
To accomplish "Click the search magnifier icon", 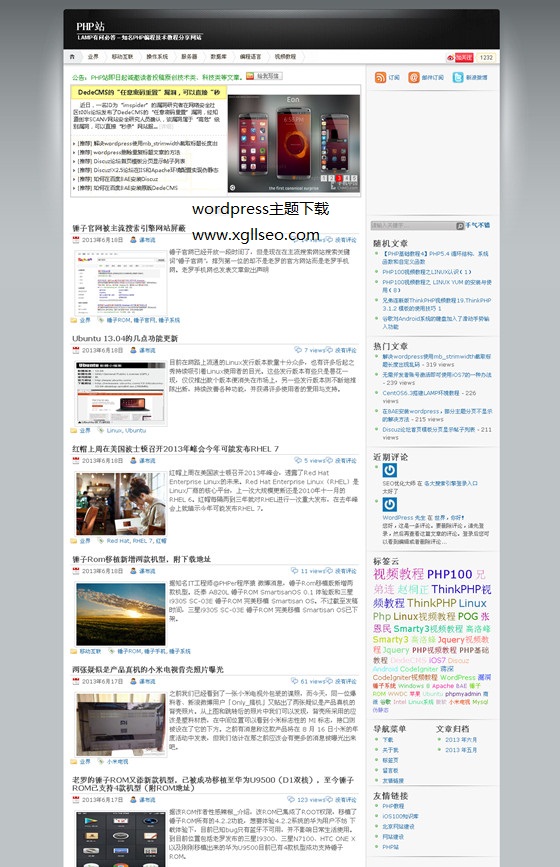I will click(460, 226).
